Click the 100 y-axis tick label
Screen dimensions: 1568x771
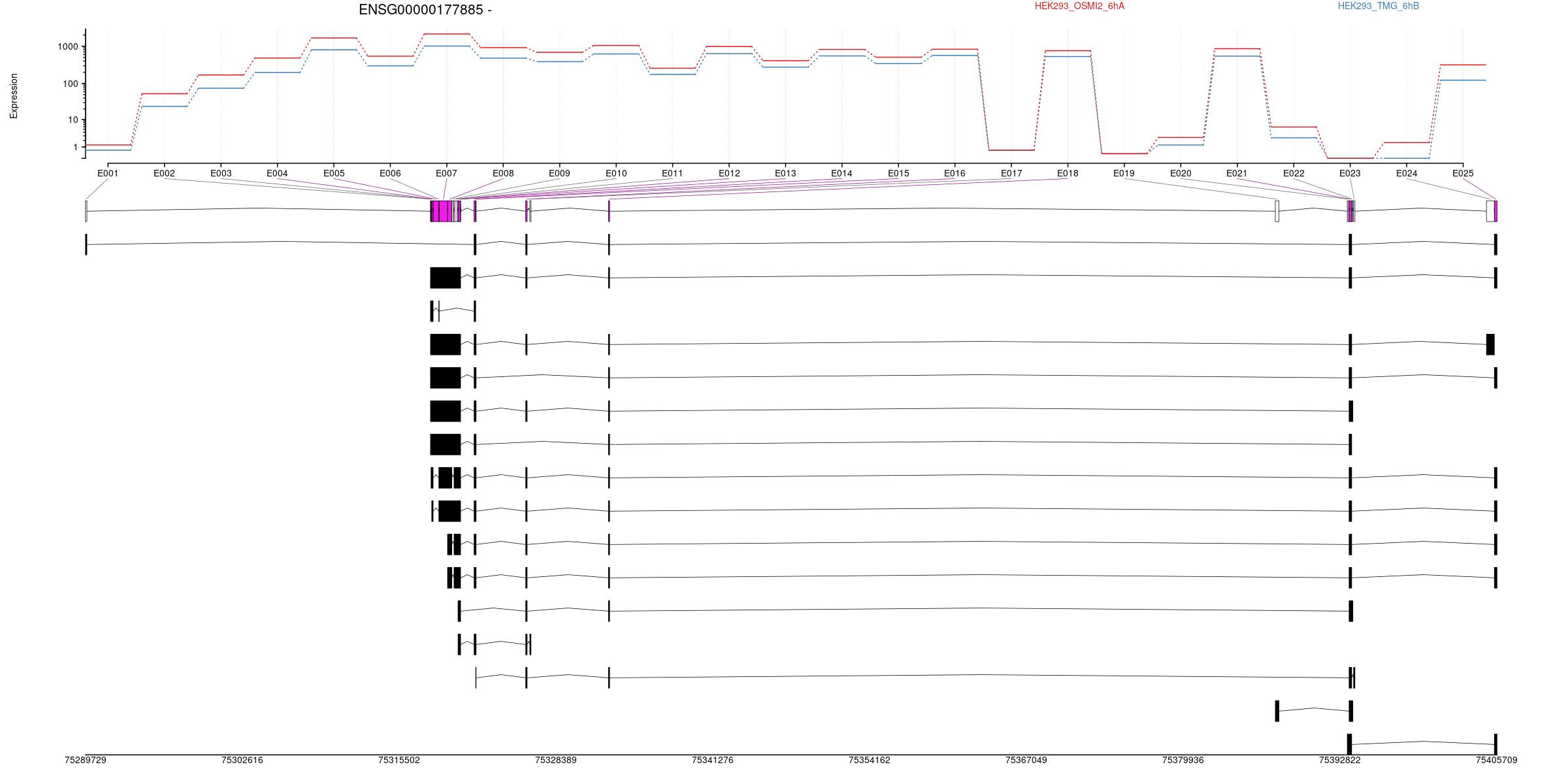[x=71, y=84]
